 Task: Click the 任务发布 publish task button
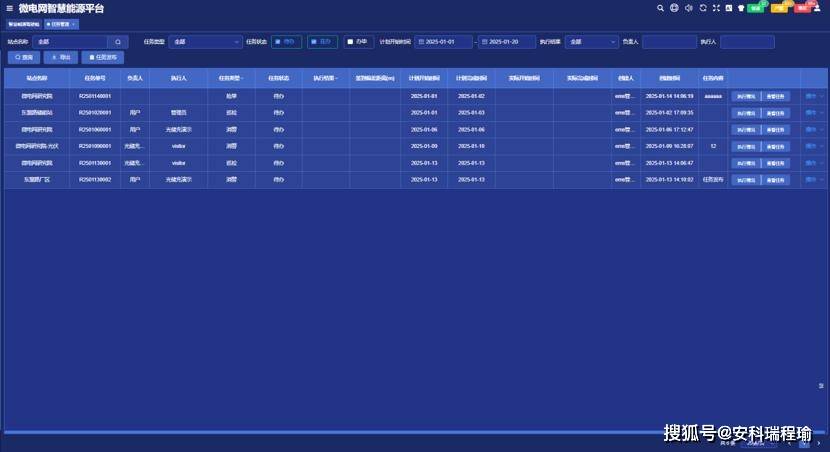click(x=103, y=57)
